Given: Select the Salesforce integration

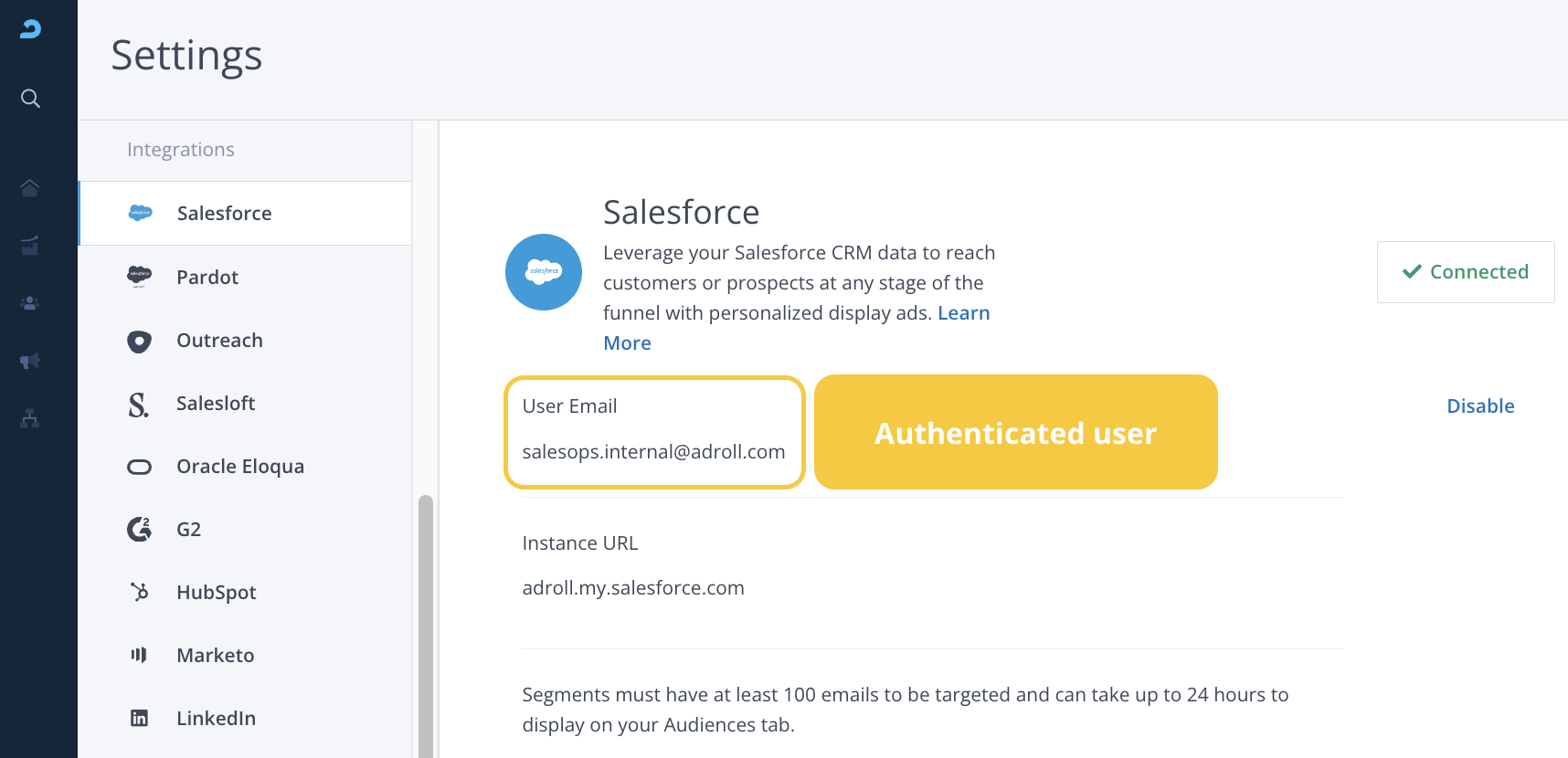Looking at the screenshot, I should point(224,214).
